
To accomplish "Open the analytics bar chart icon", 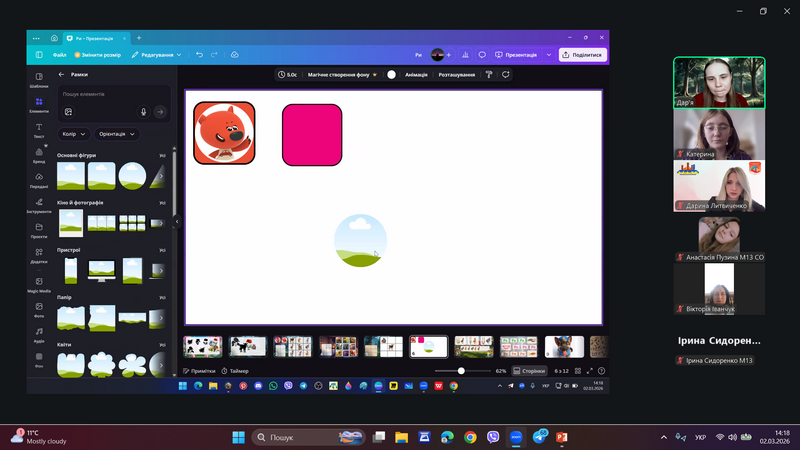I will tap(466, 55).
